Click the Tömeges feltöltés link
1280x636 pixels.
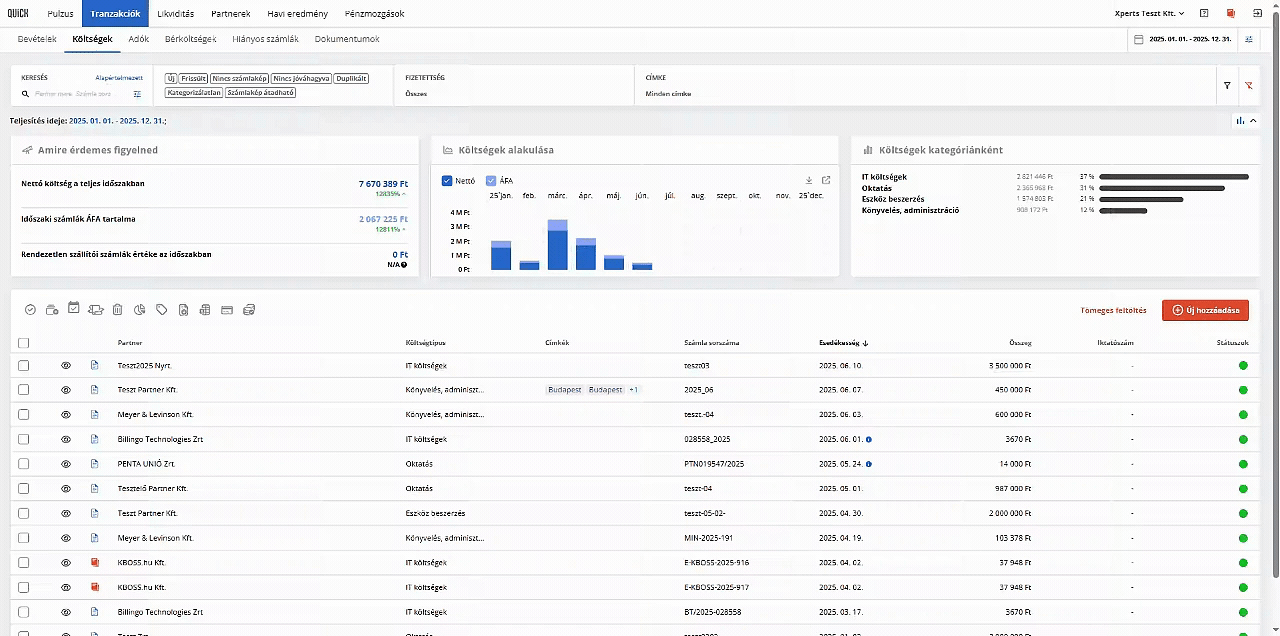click(1113, 310)
